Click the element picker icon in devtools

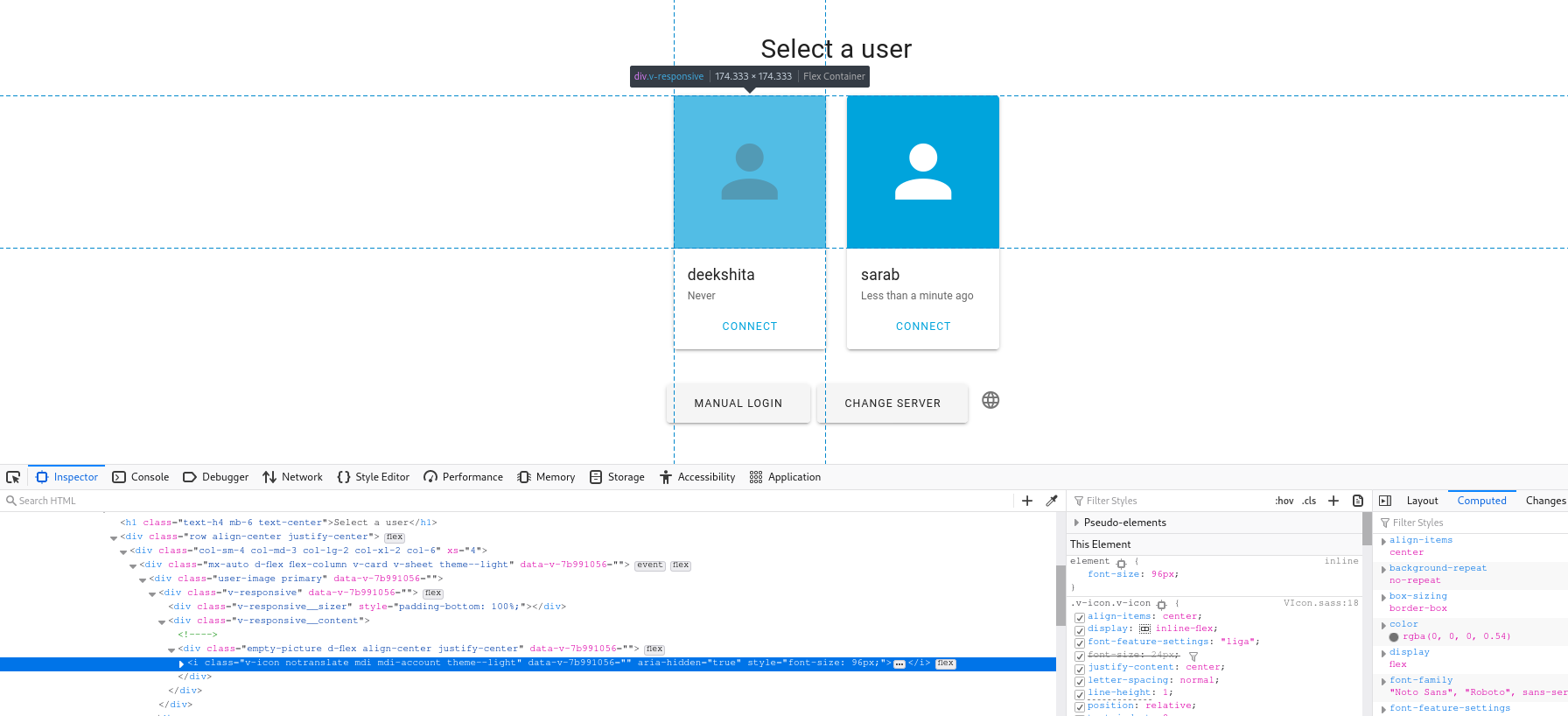tap(13, 477)
